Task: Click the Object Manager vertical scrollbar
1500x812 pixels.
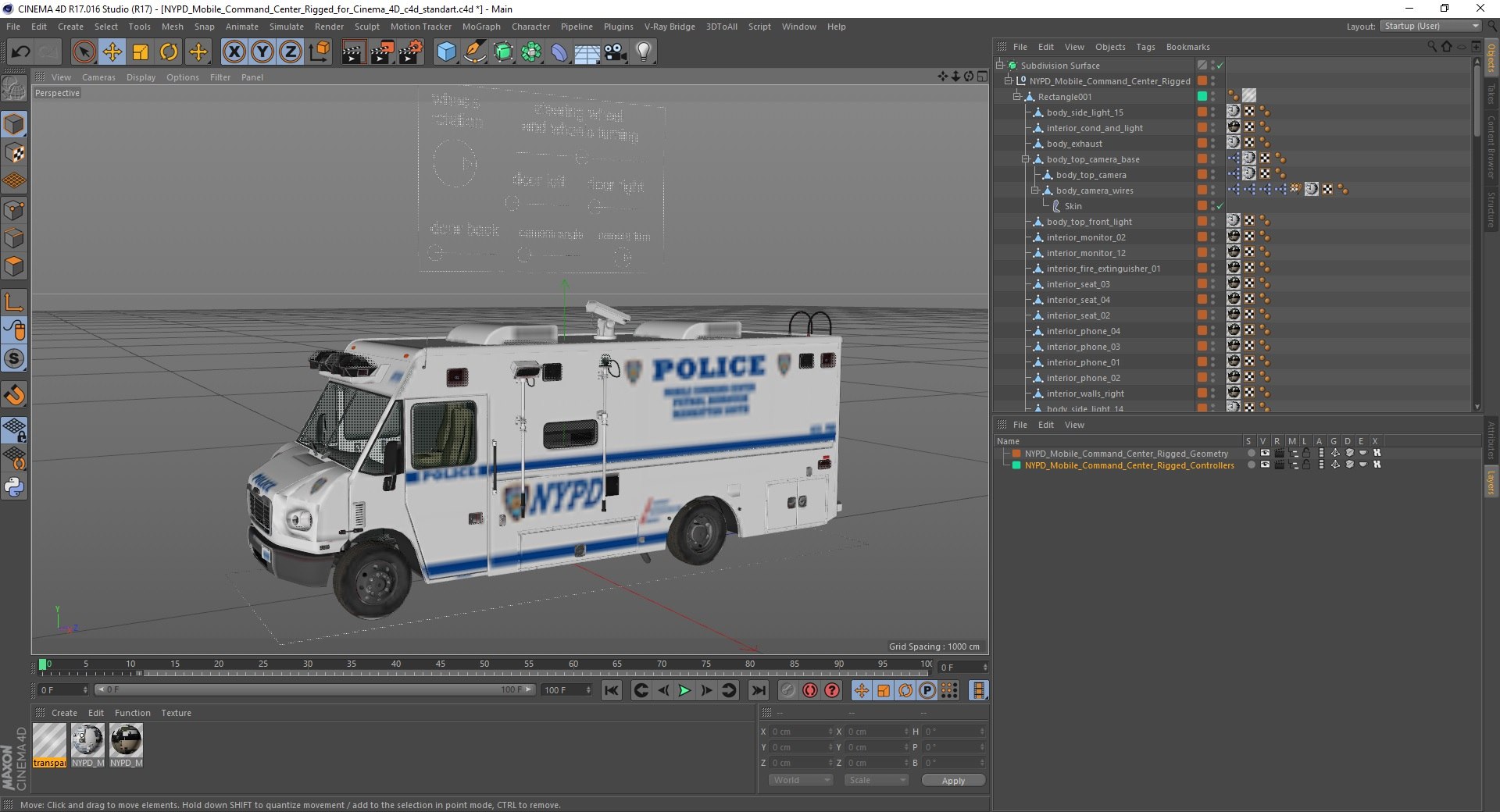Action: 1477,101
